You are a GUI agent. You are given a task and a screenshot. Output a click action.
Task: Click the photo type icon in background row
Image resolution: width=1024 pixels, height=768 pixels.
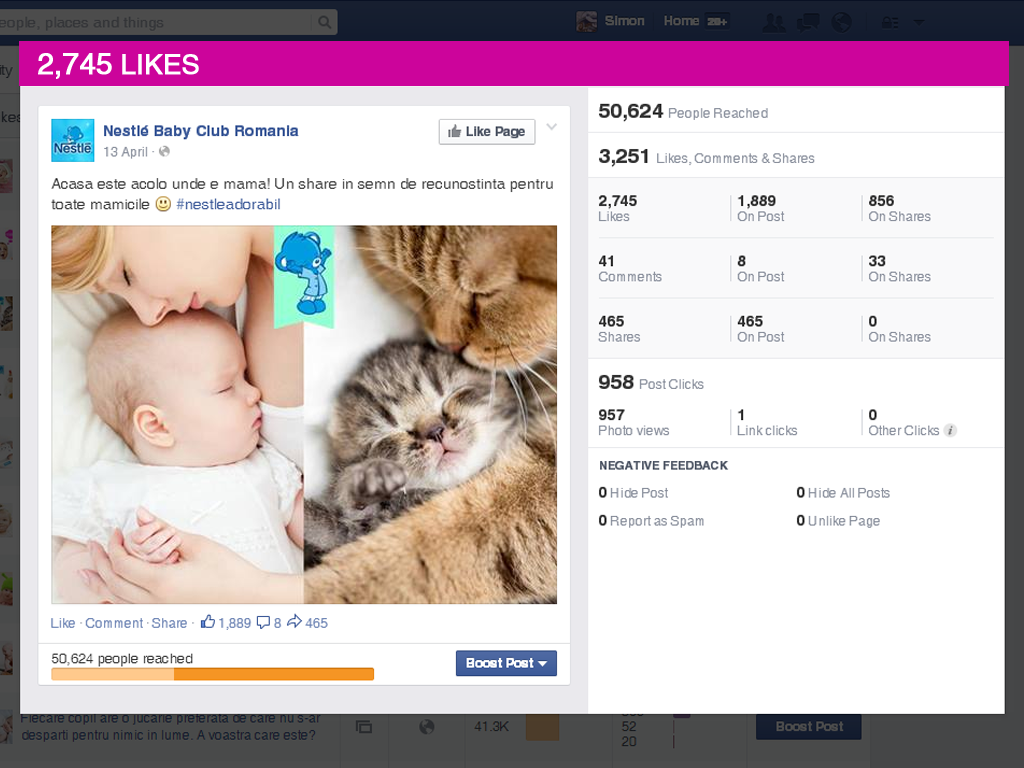tap(364, 726)
